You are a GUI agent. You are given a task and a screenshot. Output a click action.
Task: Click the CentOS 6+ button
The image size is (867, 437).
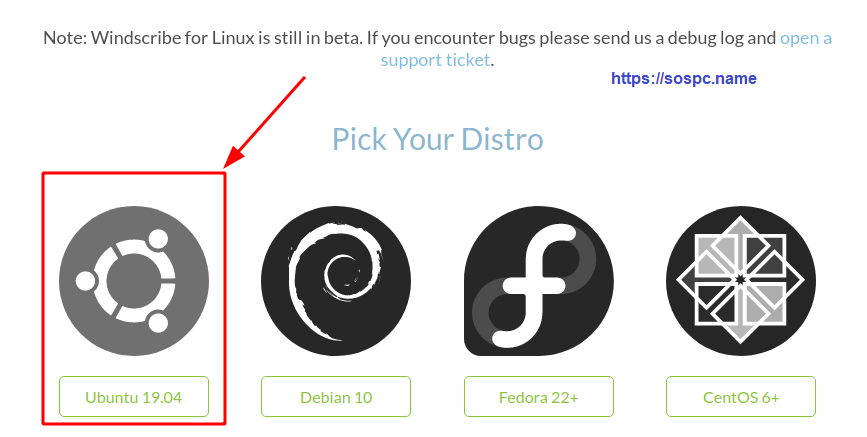point(741,397)
